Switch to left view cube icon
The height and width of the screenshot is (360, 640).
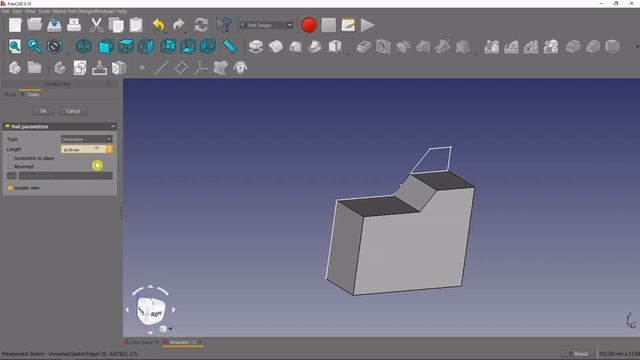click(x=208, y=47)
